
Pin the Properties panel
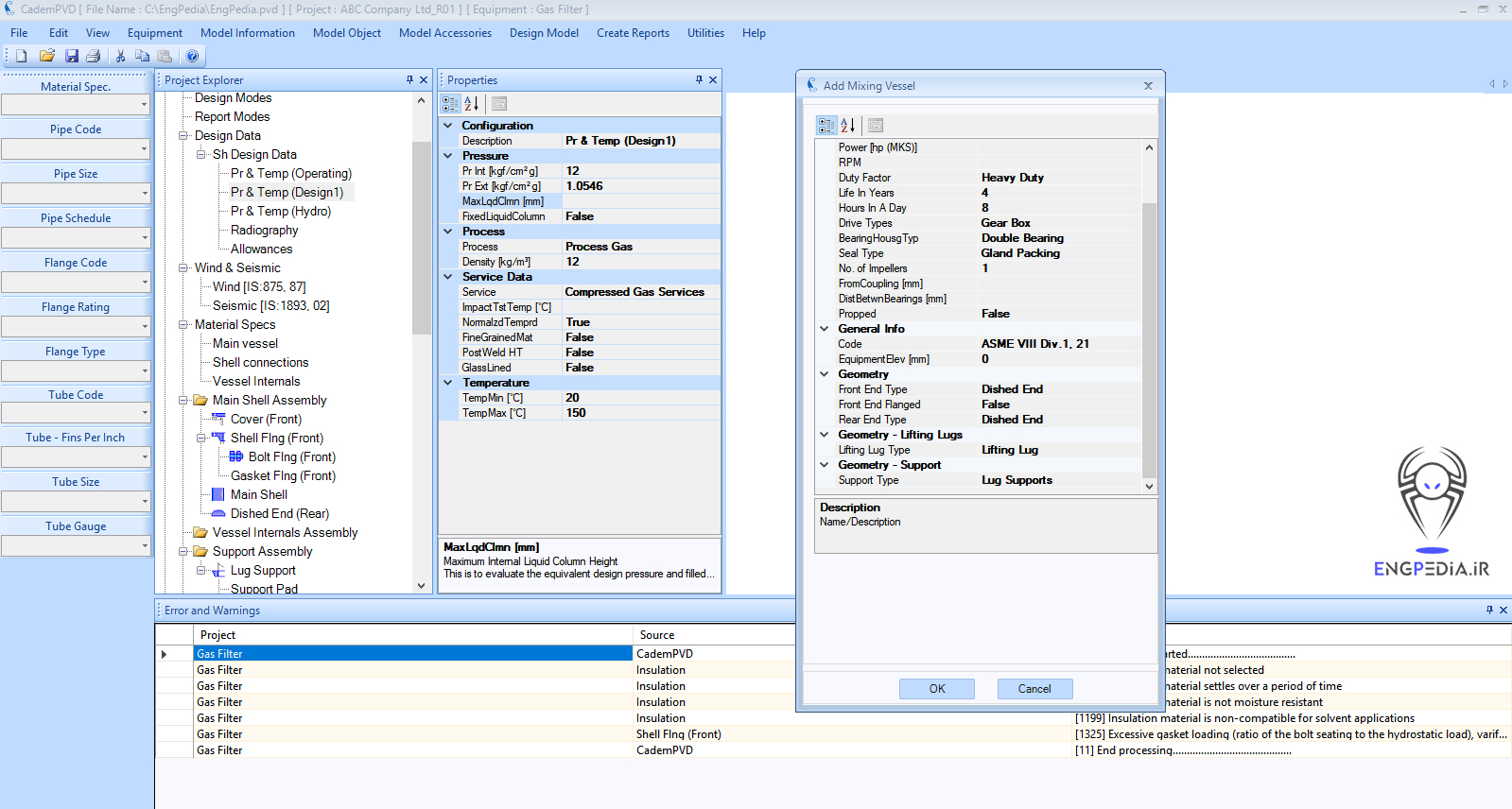point(699,80)
